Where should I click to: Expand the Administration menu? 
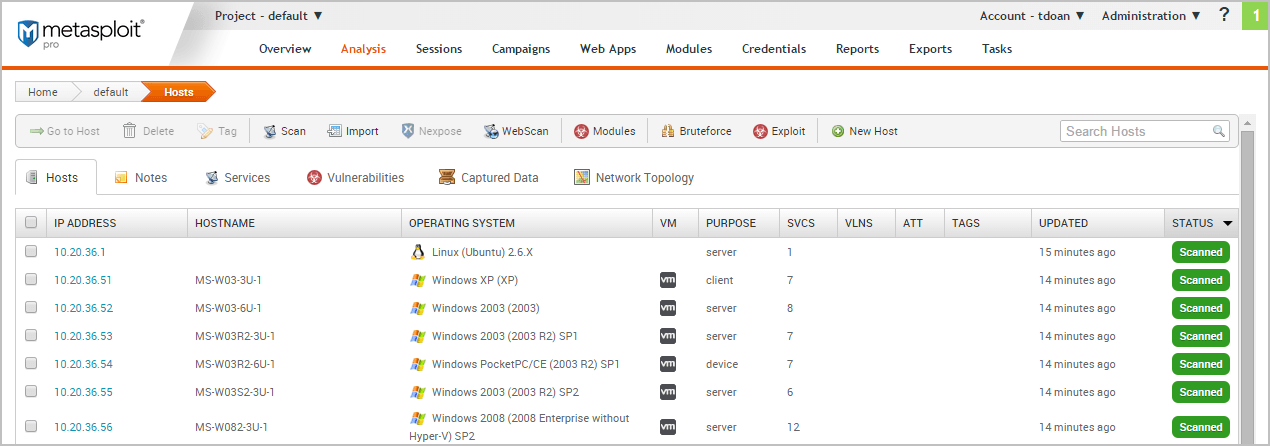[x=1151, y=16]
